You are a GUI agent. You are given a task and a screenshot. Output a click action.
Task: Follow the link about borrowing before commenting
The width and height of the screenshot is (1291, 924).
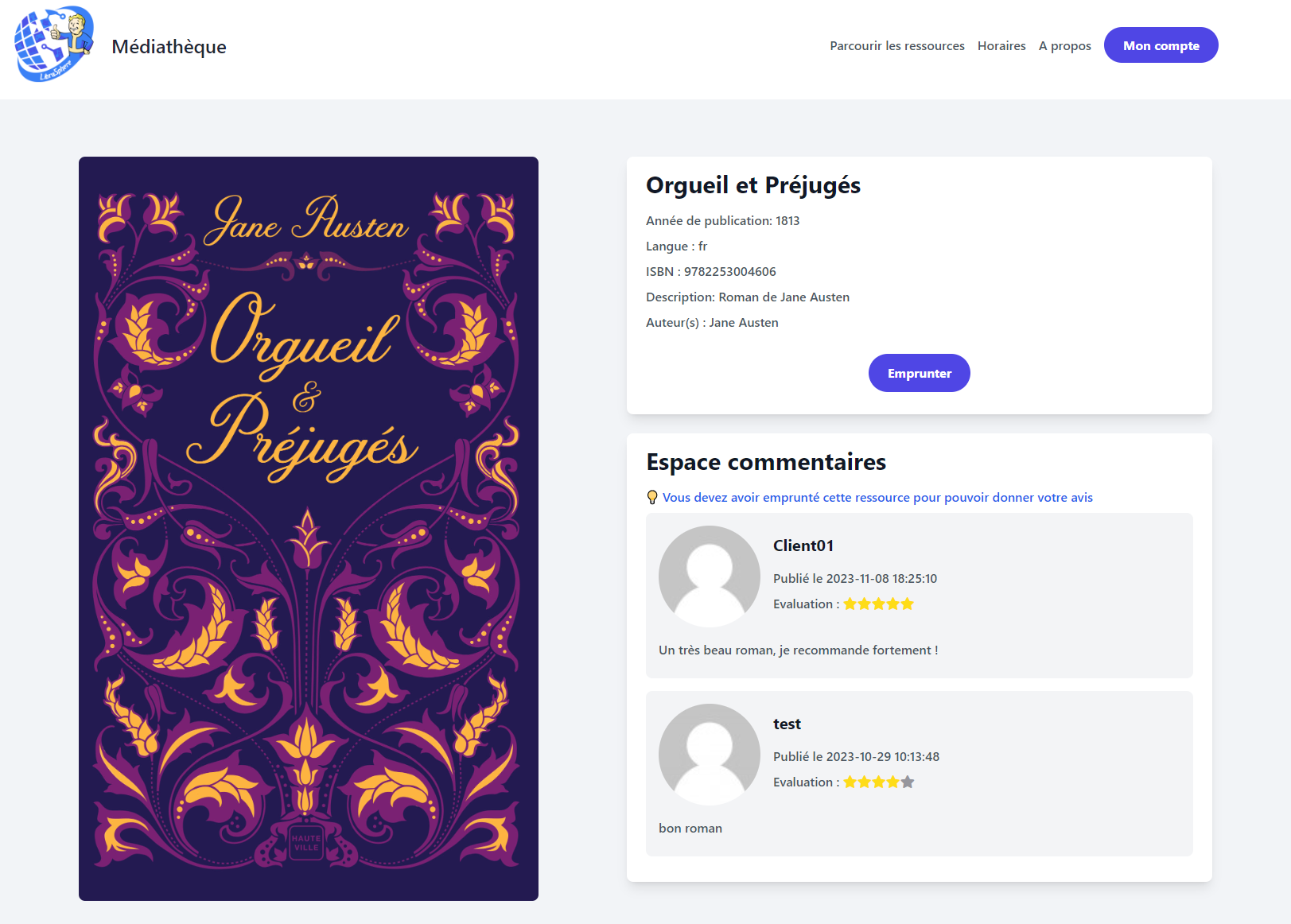tap(877, 496)
